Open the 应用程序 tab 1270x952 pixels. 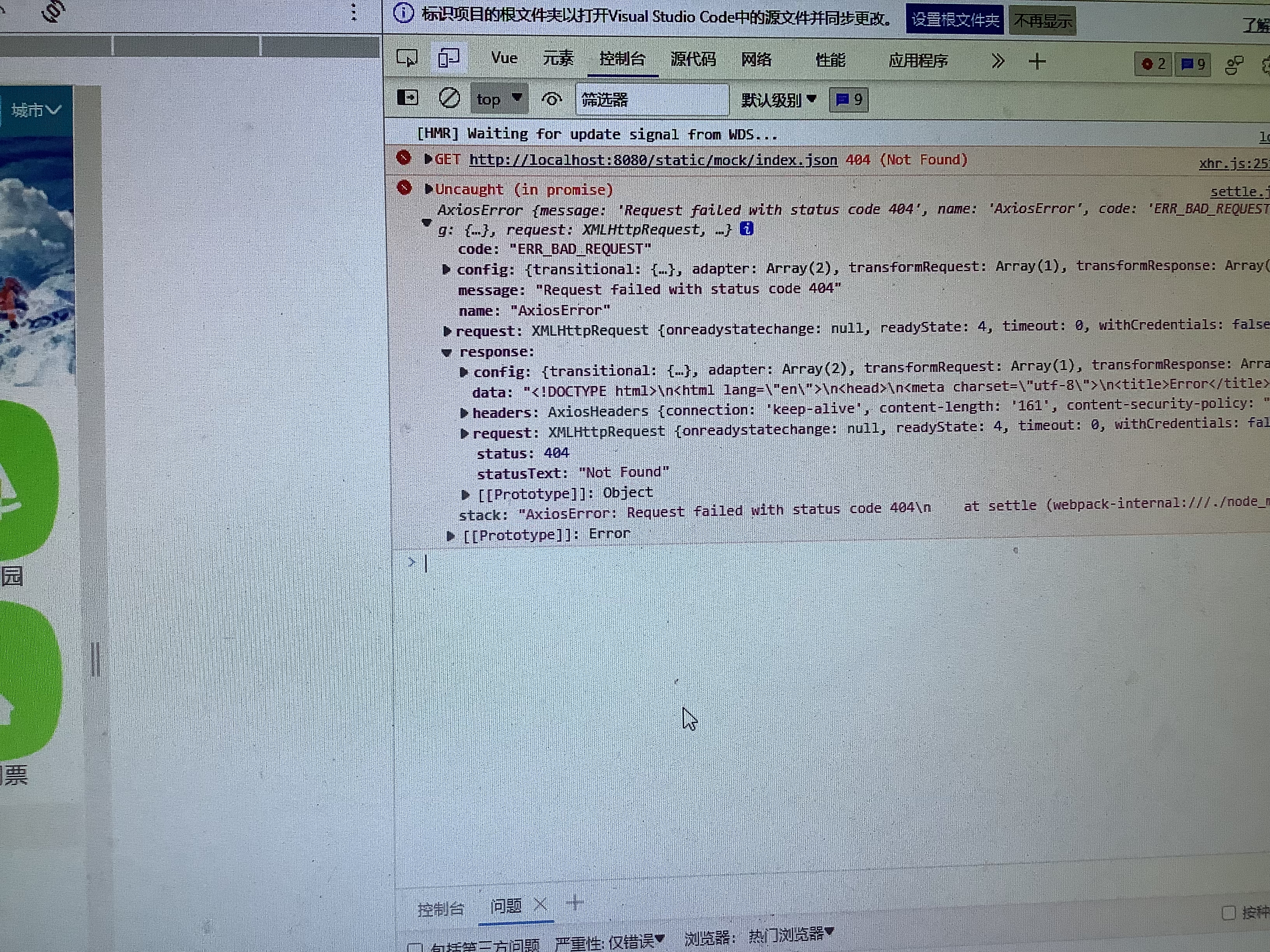[918, 61]
